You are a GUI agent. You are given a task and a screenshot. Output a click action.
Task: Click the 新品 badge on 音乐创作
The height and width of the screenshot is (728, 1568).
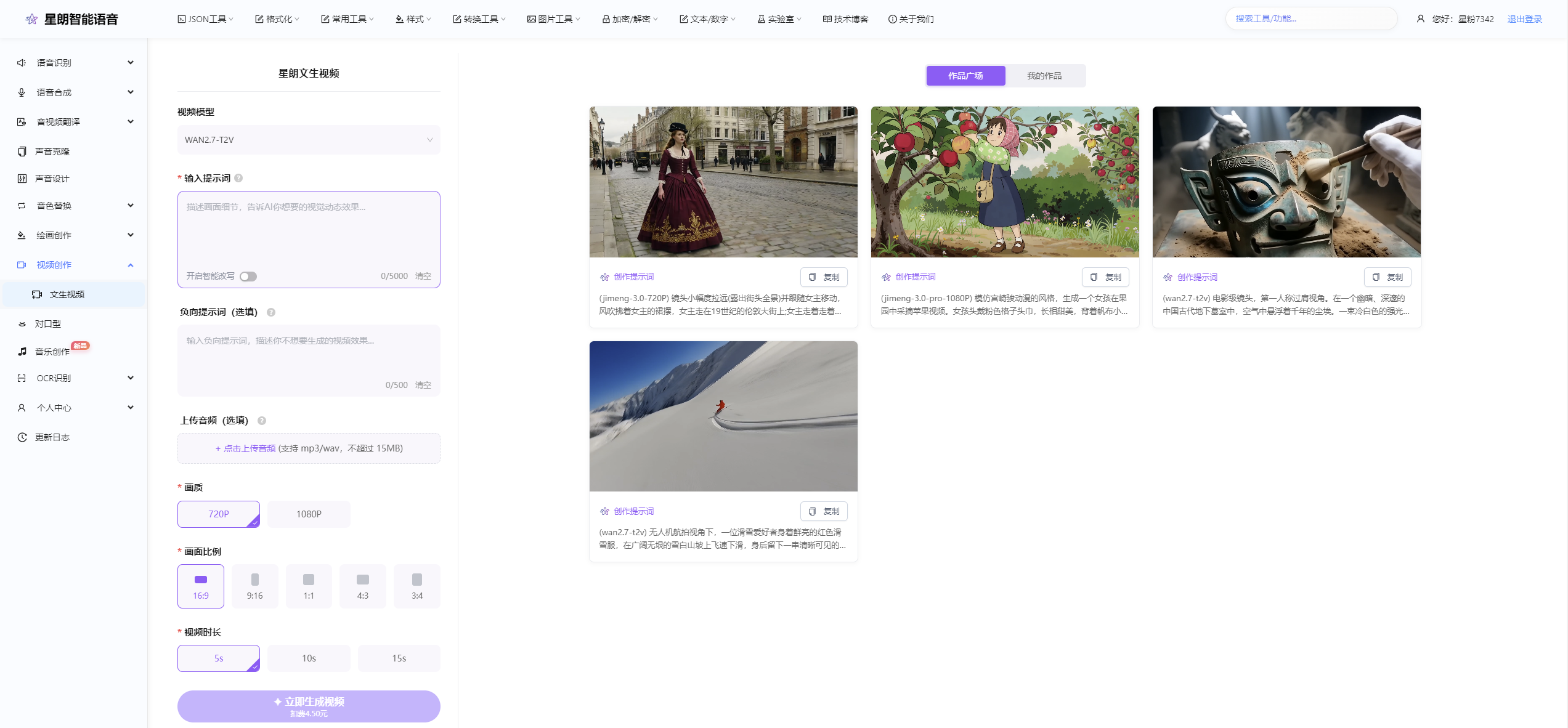[x=80, y=346]
